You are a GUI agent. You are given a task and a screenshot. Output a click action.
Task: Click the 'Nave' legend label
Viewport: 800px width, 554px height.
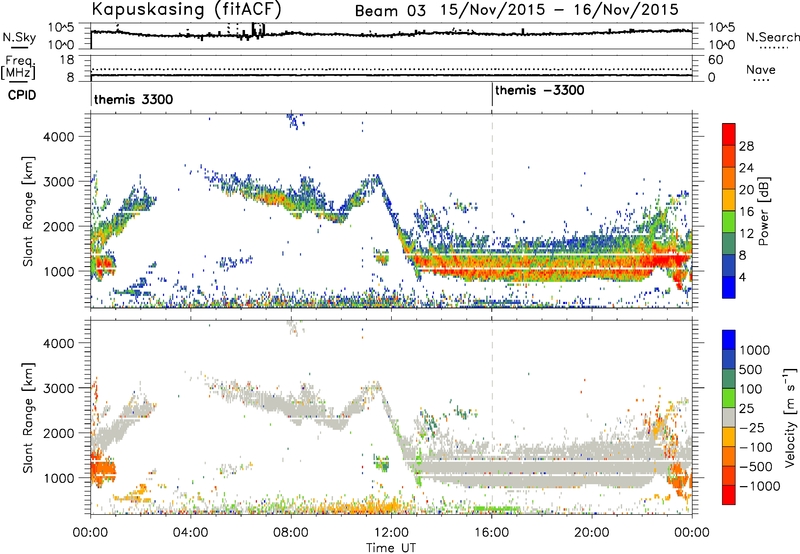click(x=761, y=70)
